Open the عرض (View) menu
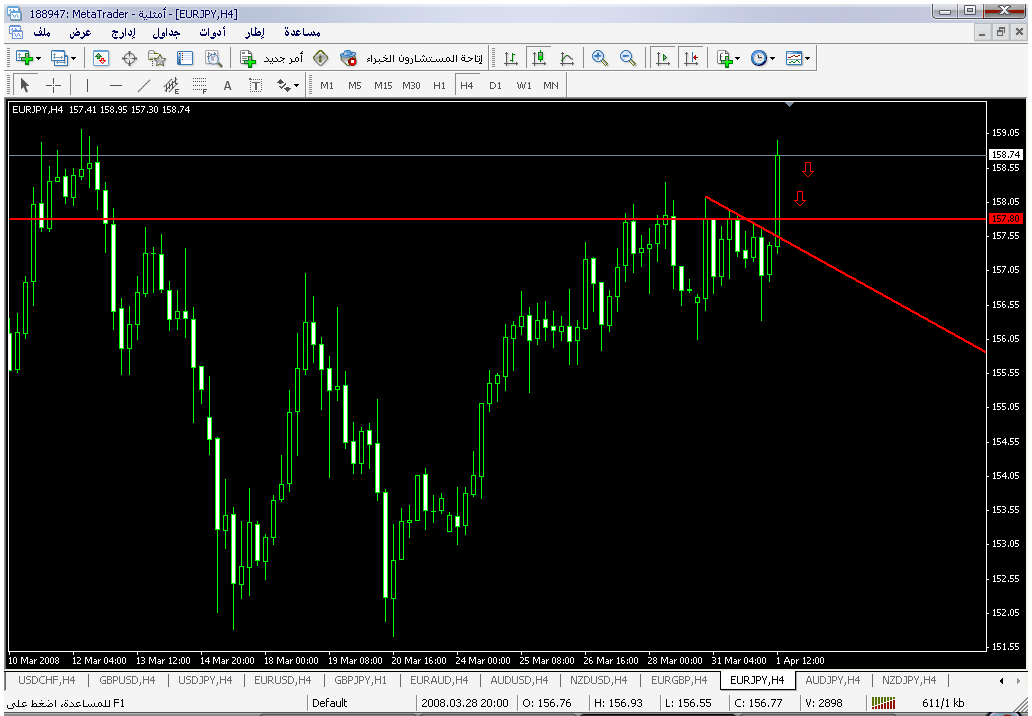1032x716 pixels. 80,32
